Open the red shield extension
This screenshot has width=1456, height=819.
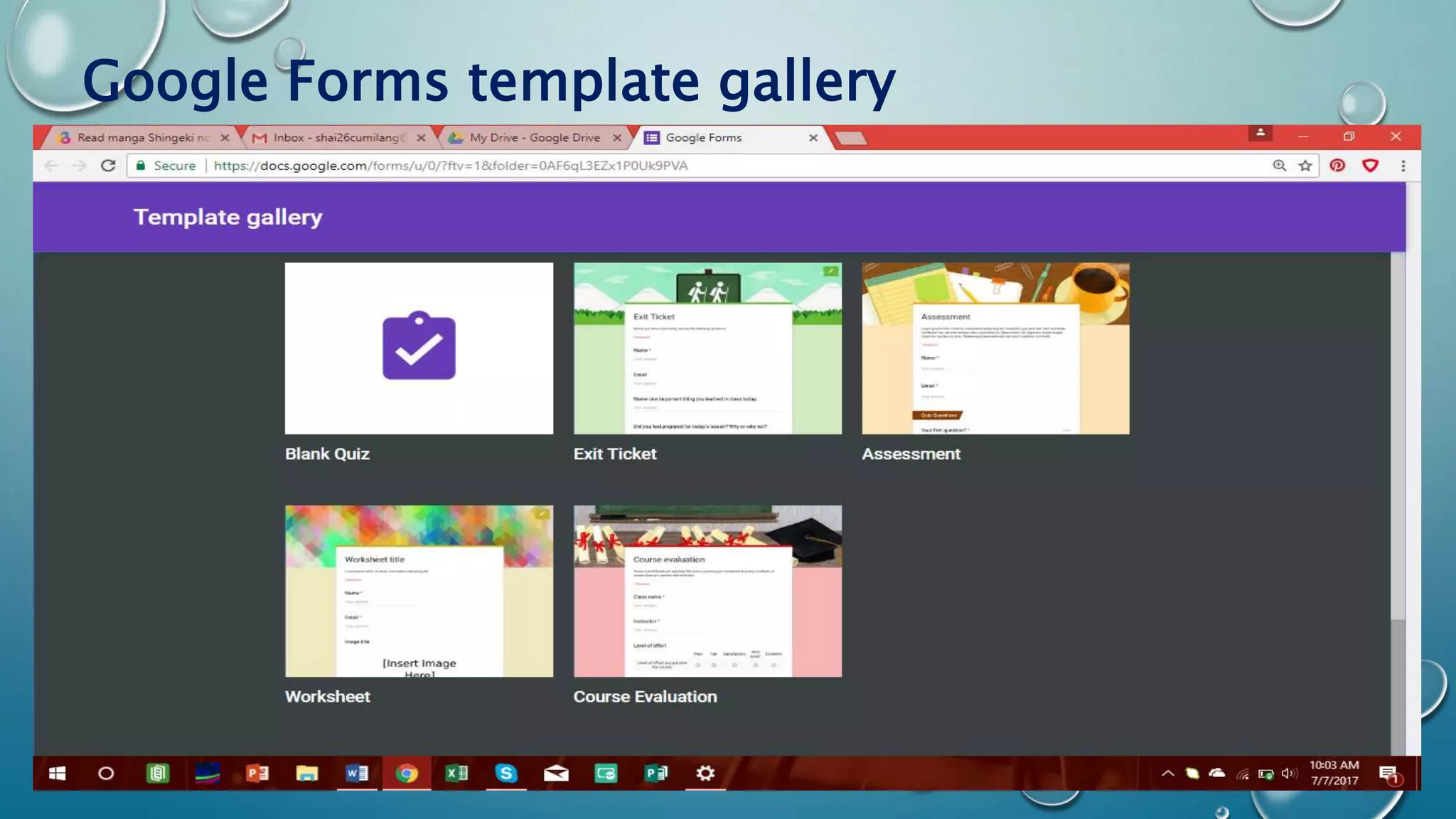pos(1370,166)
